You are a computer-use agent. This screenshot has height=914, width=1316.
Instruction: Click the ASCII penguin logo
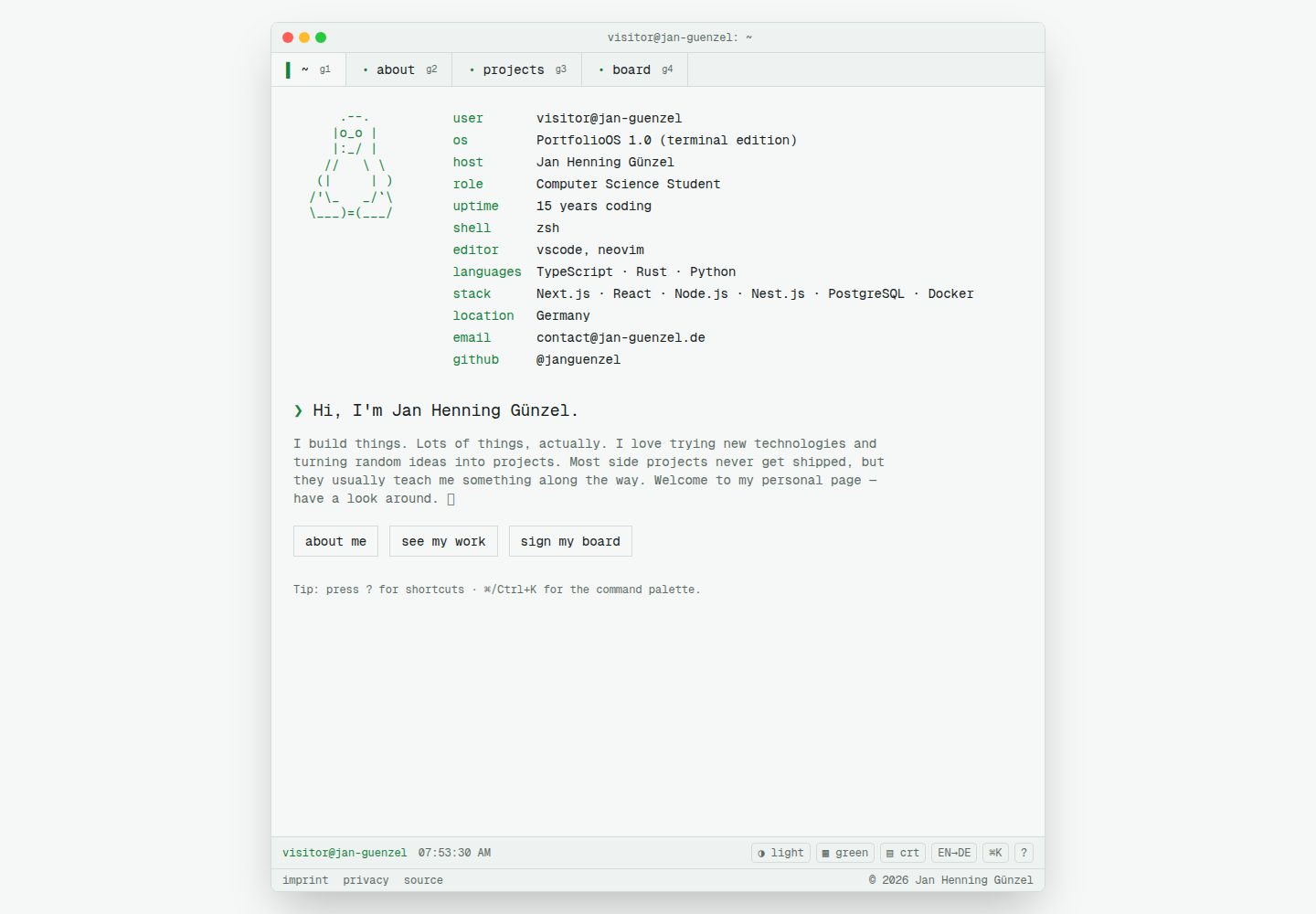352,165
